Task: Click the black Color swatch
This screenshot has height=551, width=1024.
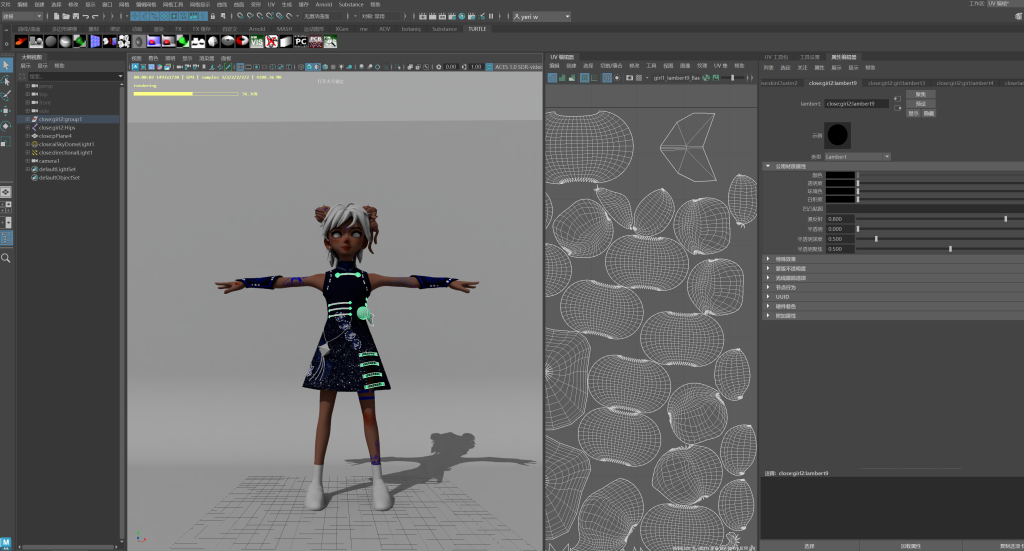Action: [840, 175]
